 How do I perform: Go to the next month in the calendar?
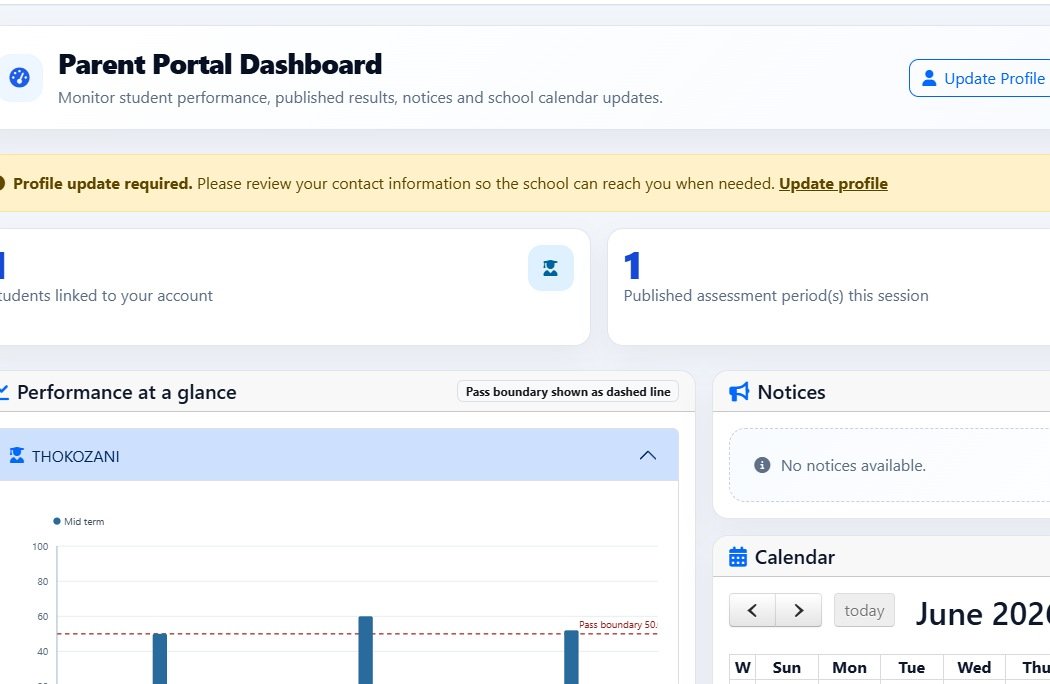(798, 610)
